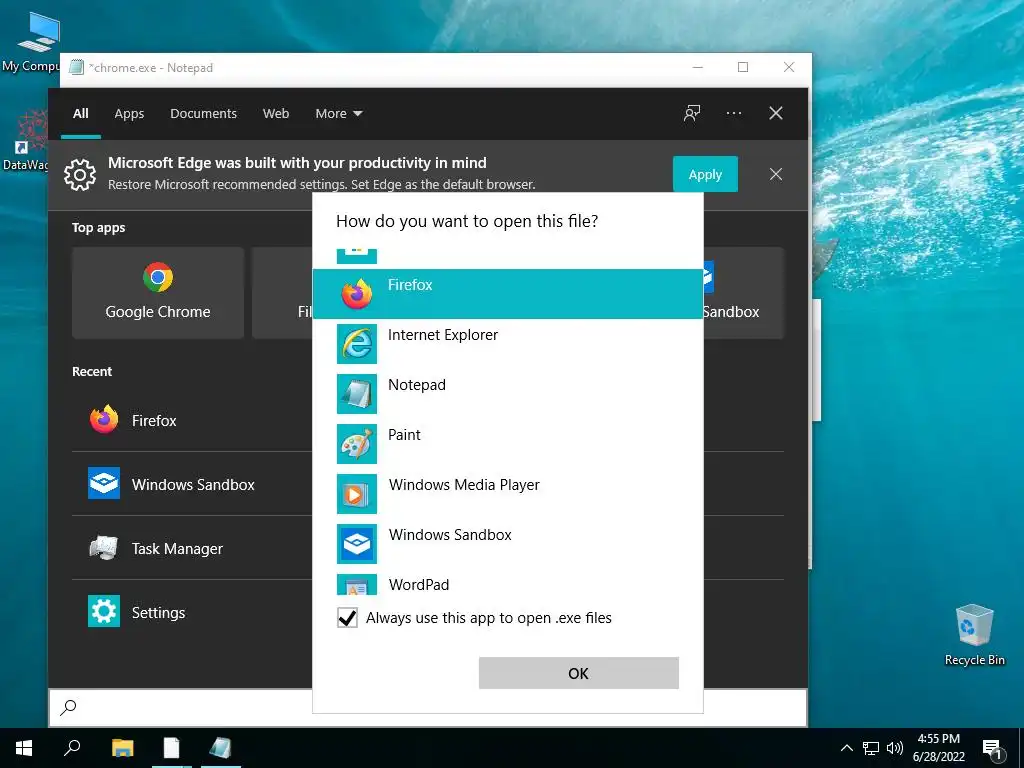This screenshot has width=1024, height=768.
Task: Open notification action center icon
Action: (x=992, y=750)
